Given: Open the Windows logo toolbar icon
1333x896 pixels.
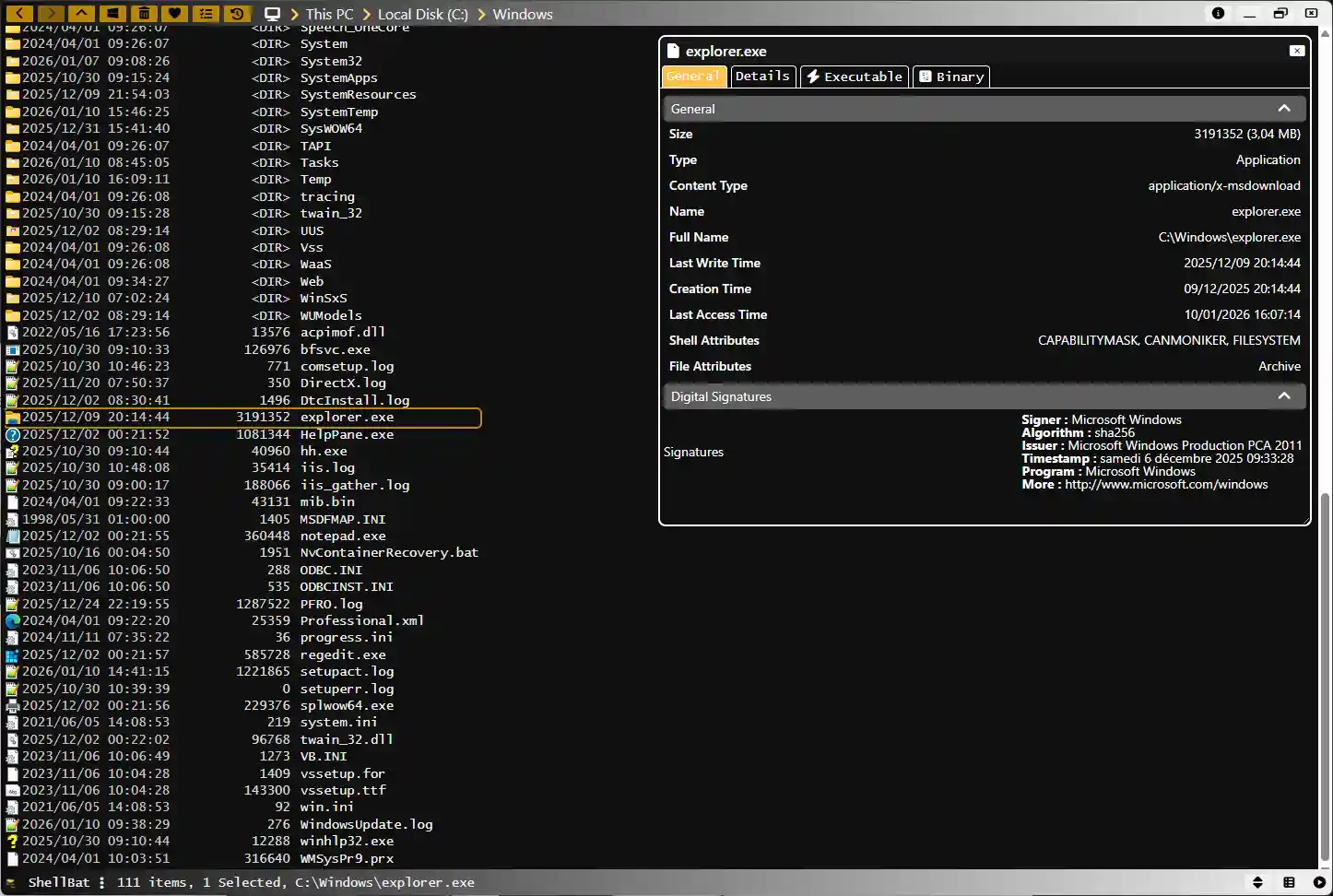Looking at the screenshot, I should (112, 13).
